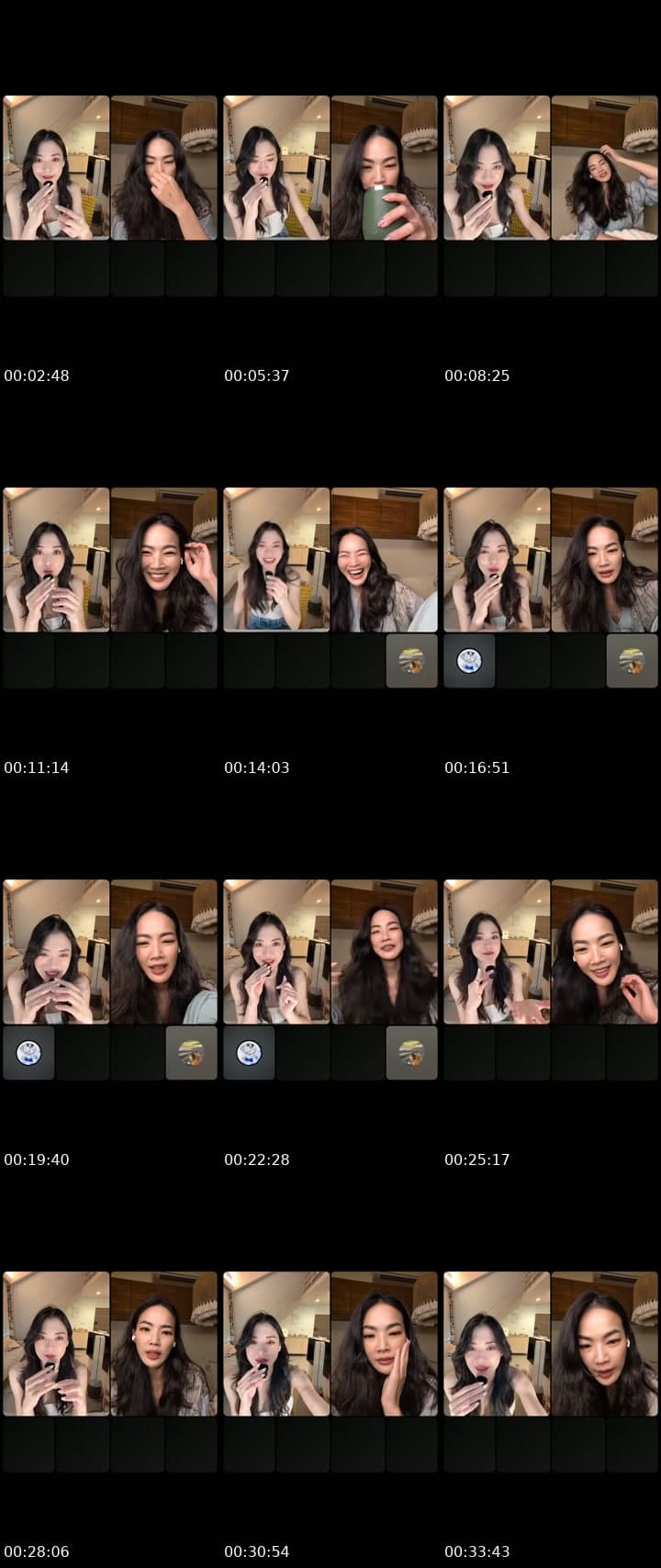Open the right caller's video at 00:16:51
Image resolution: width=661 pixels, height=1568 pixels.
pyautogui.click(x=605, y=560)
